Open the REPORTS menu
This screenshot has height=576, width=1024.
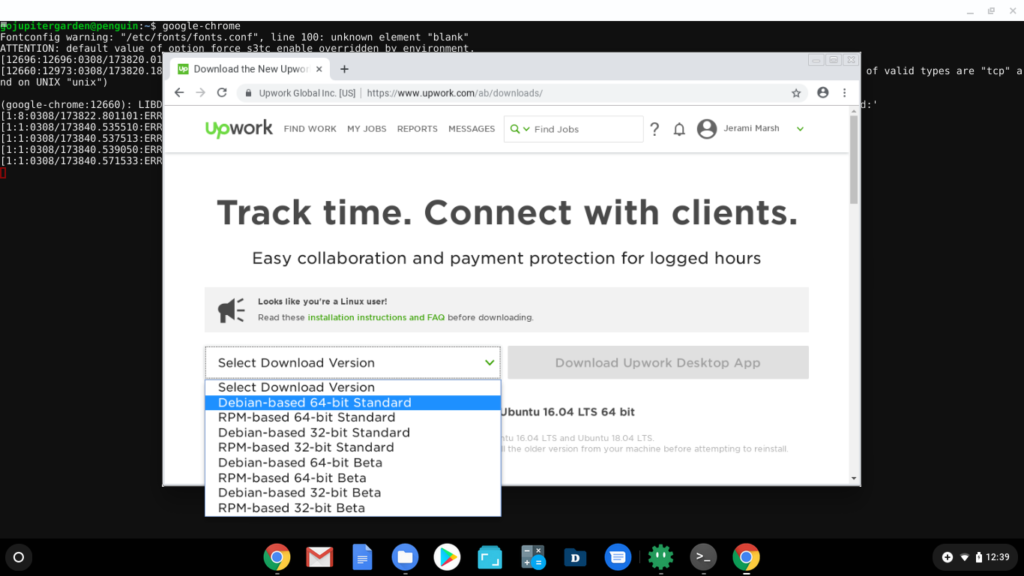(x=417, y=129)
